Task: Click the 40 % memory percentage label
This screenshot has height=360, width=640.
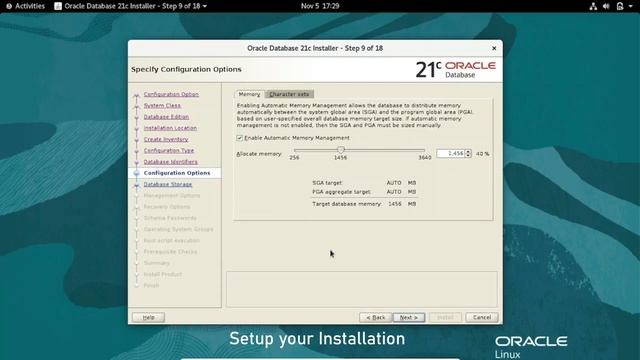Action: (482, 154)
